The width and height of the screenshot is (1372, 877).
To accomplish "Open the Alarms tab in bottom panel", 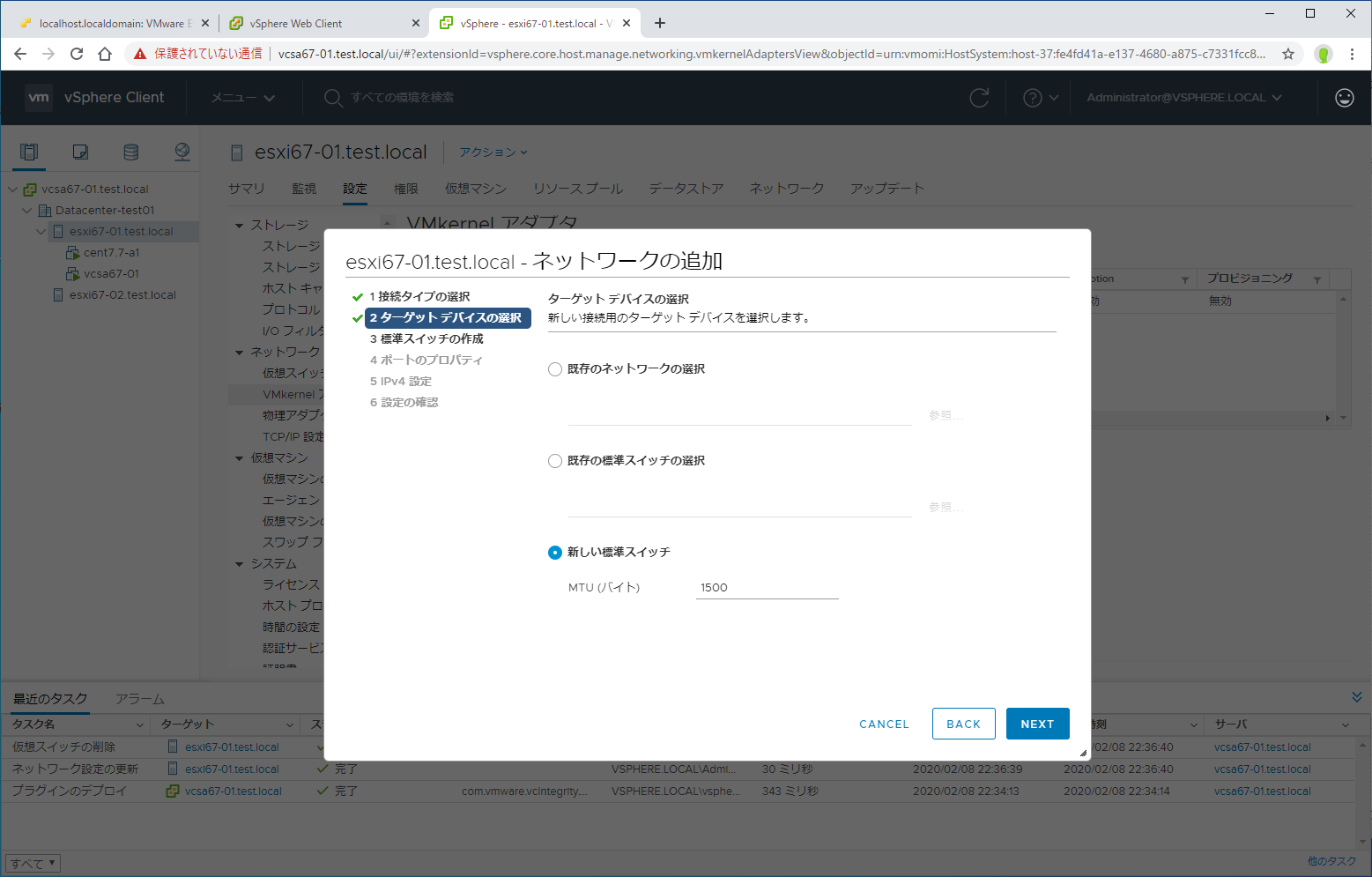I will pyautogui.click(x=139, y=699).
